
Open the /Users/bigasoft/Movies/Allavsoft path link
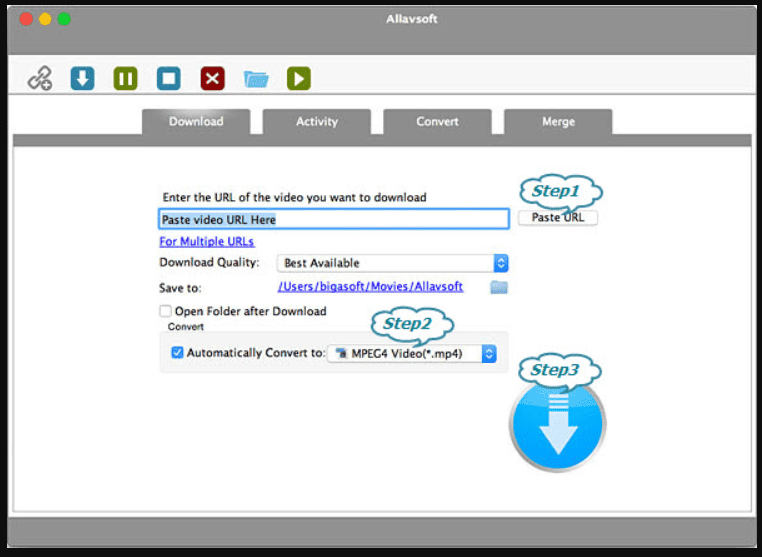click(370, 286)
